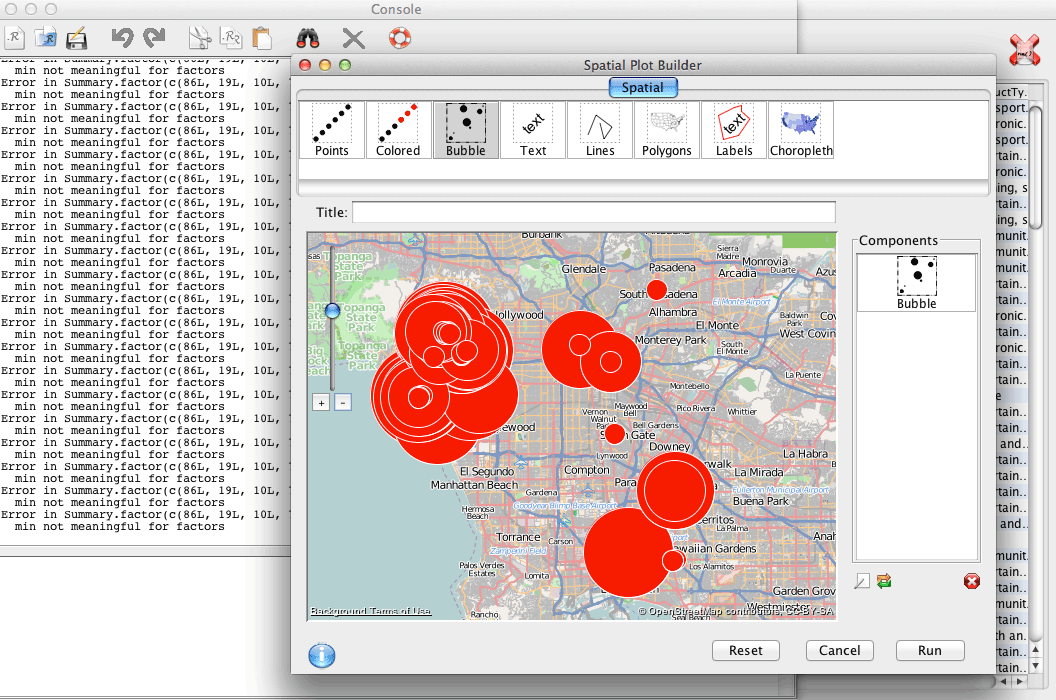Click the Torrance label on the map
Viewport: 1056px width, 700px height.
pyautogui.click(x=518, y=538)
